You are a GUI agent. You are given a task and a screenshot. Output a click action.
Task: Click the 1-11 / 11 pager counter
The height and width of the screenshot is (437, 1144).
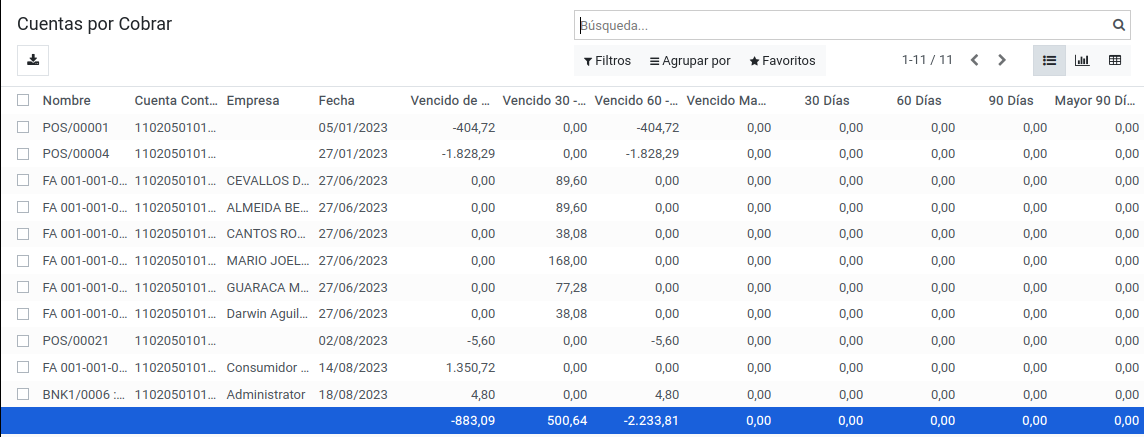point(927,61)
